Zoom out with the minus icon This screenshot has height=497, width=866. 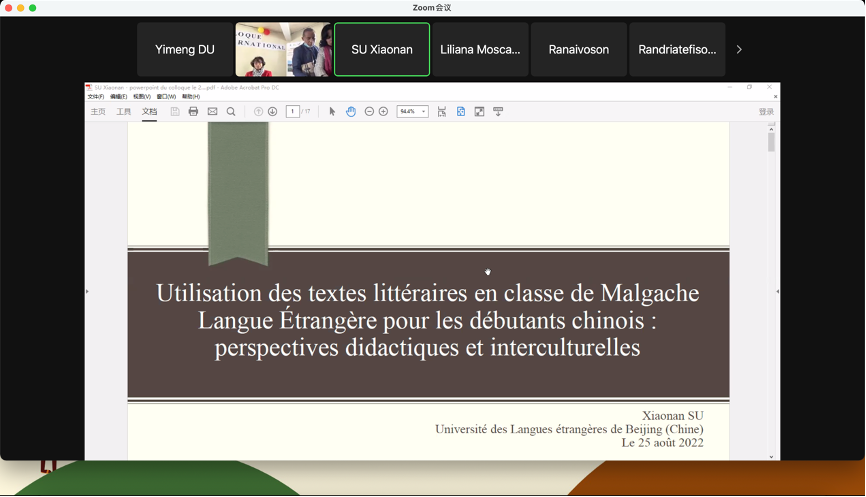[x=369, y=112]
